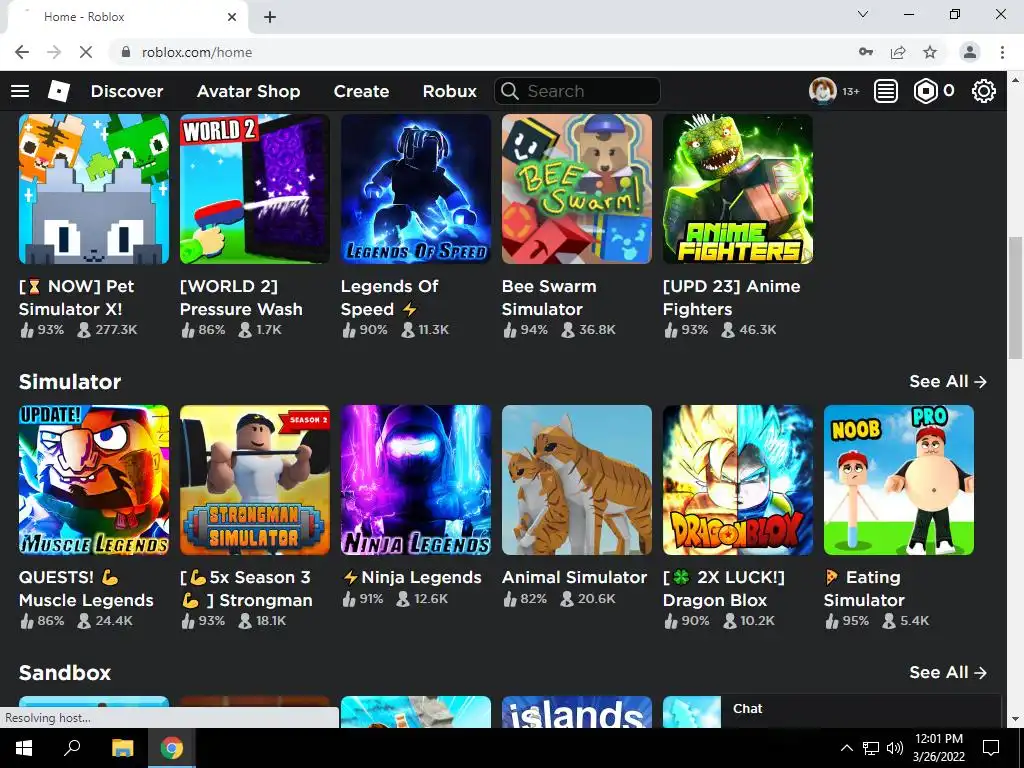Open the Windows notification center icon

[x=991, y=748]
